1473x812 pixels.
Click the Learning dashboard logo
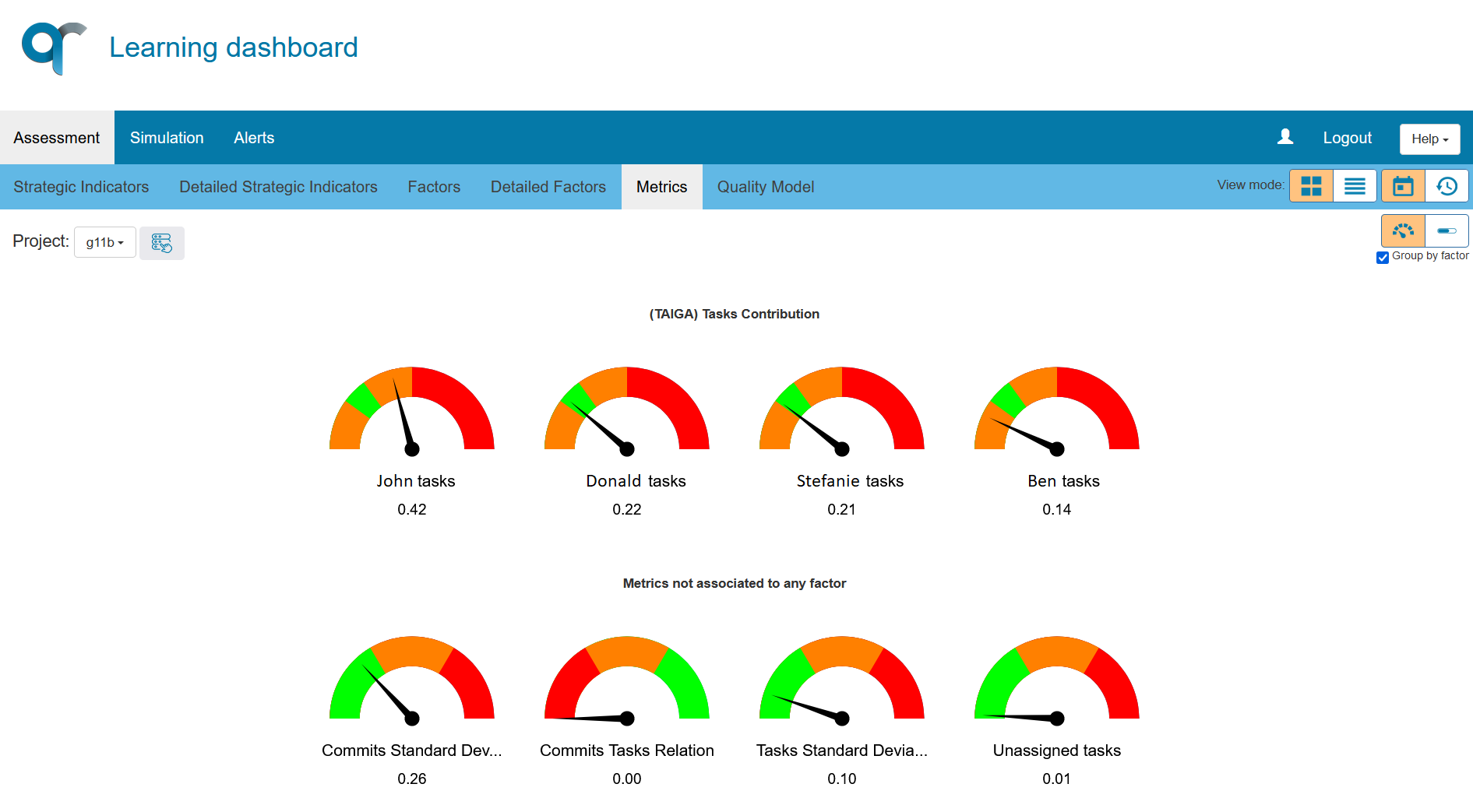(53, 47)
